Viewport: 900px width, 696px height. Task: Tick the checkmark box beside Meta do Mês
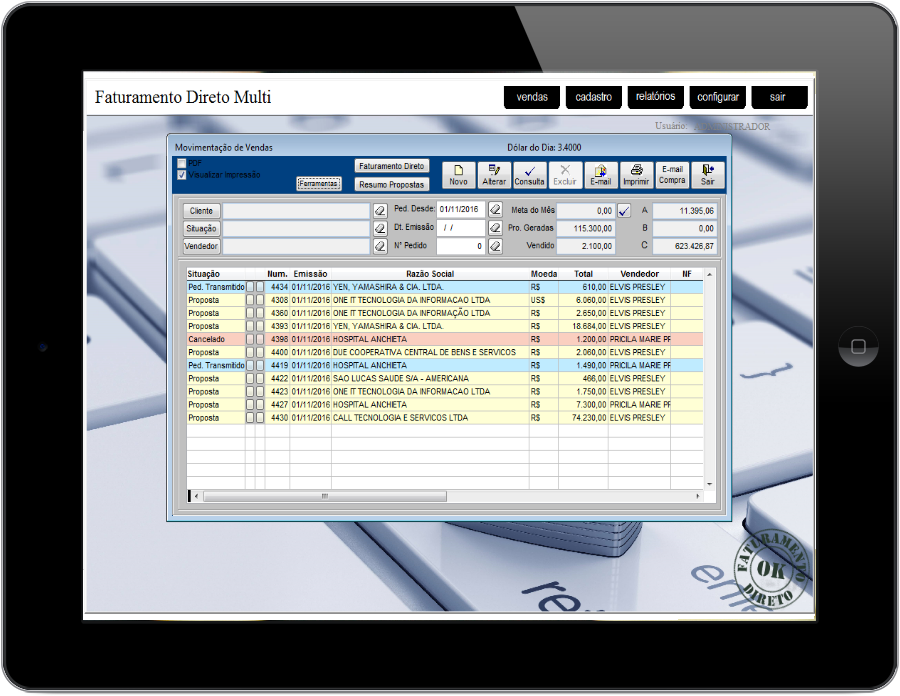pos(625,211)
